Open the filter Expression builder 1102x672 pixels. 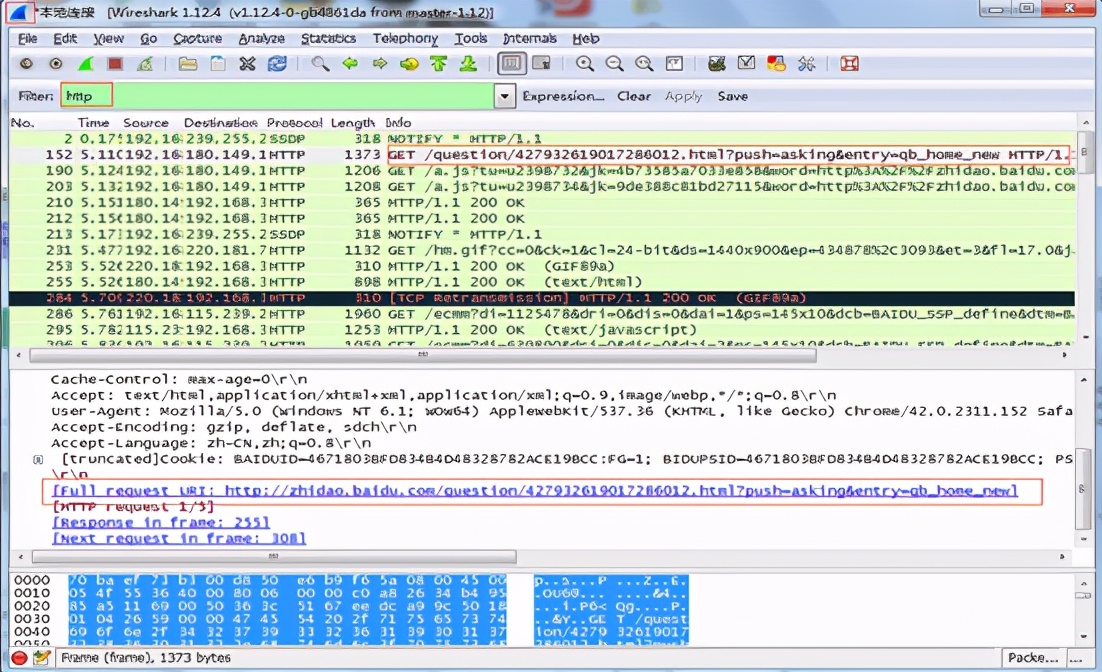[563, 96]
